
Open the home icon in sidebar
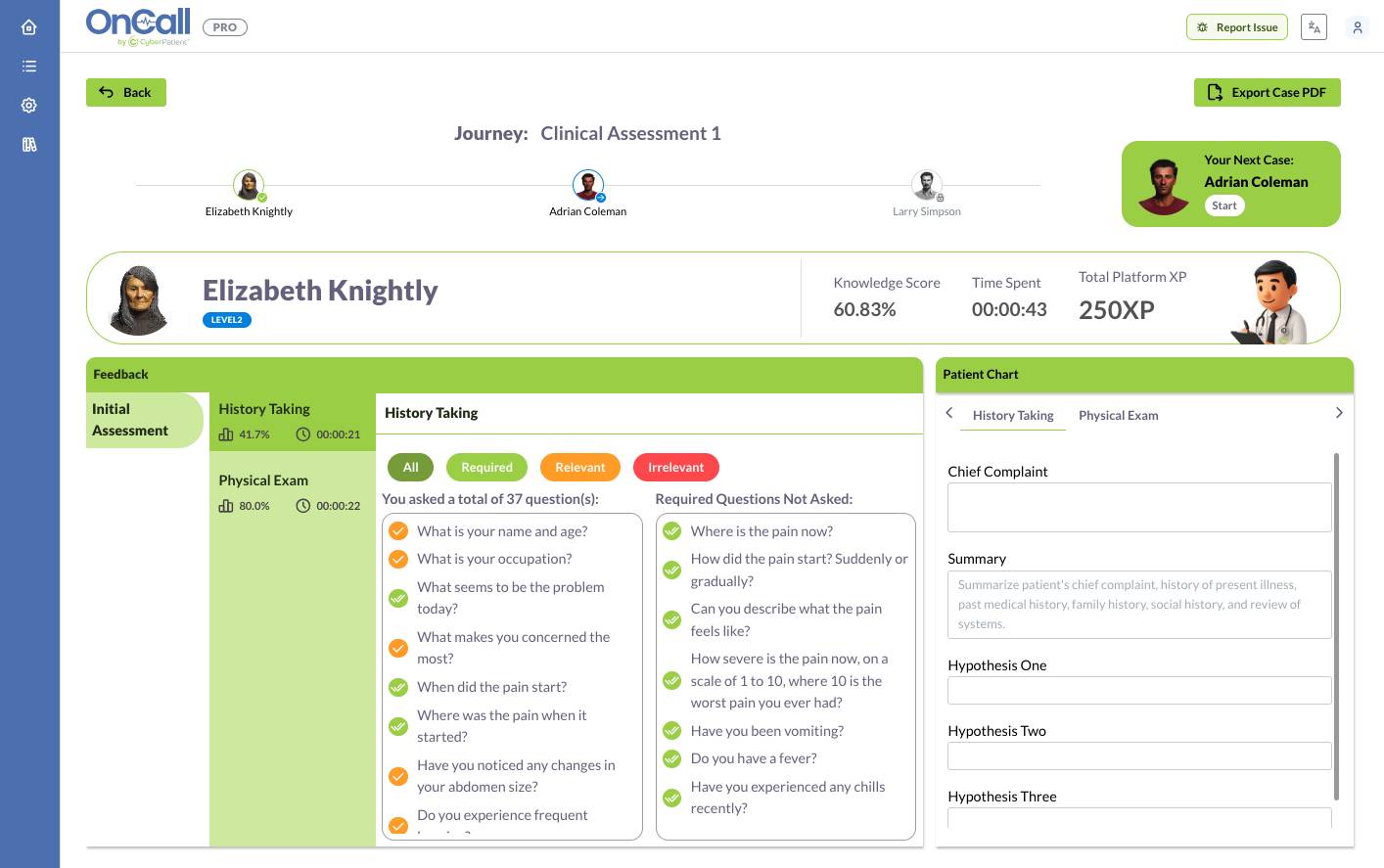[x=29, y=27]
